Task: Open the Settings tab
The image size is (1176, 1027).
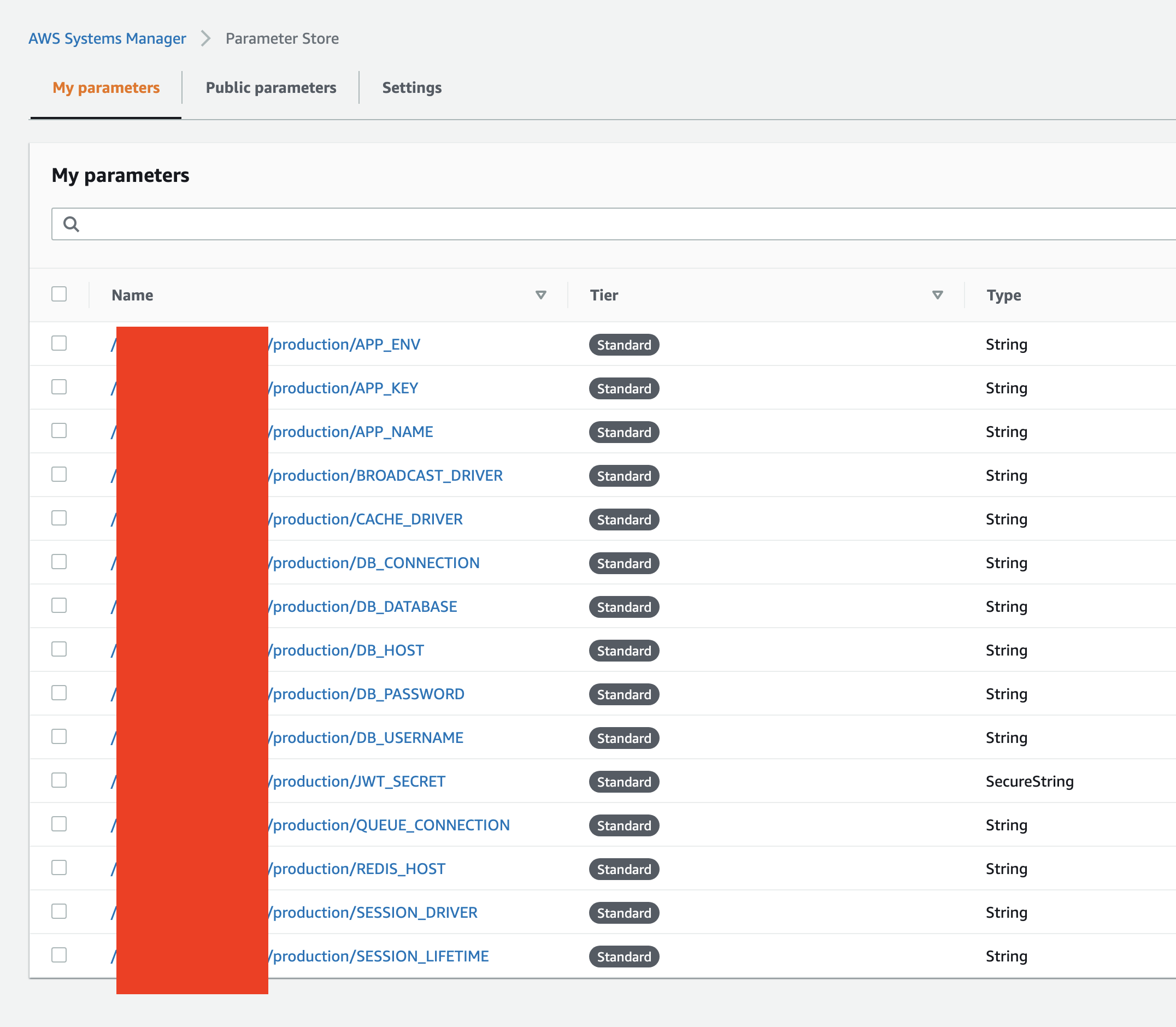Action: click(x=411, y=88)
